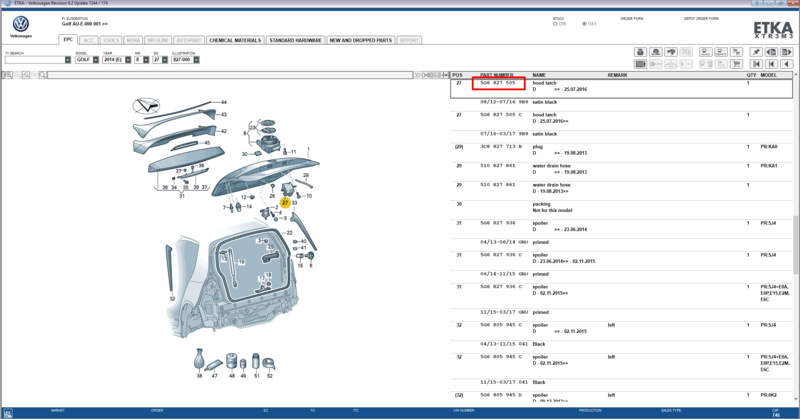800x419 pixels.
Task: Click the REMARK column header
Action: (617, 75)
